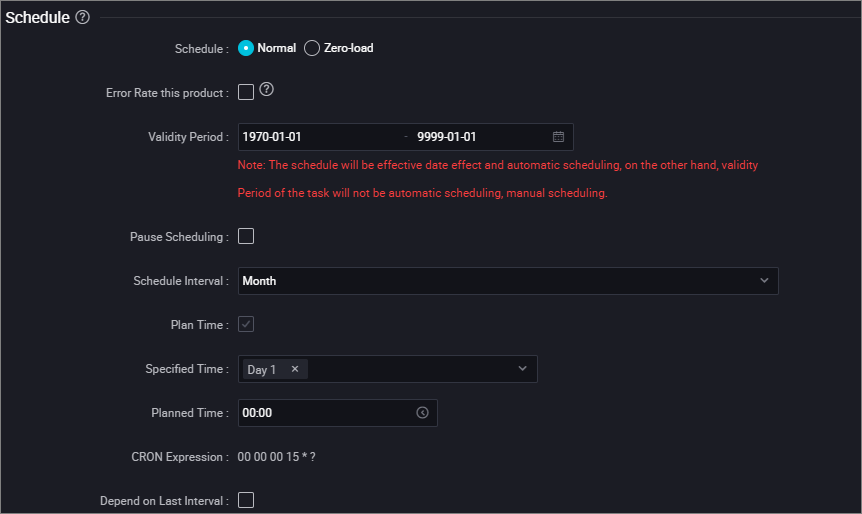Select the Normal schedule radio button
The width and height of the screenshot is (862, 514).
(x=246, y=48)
